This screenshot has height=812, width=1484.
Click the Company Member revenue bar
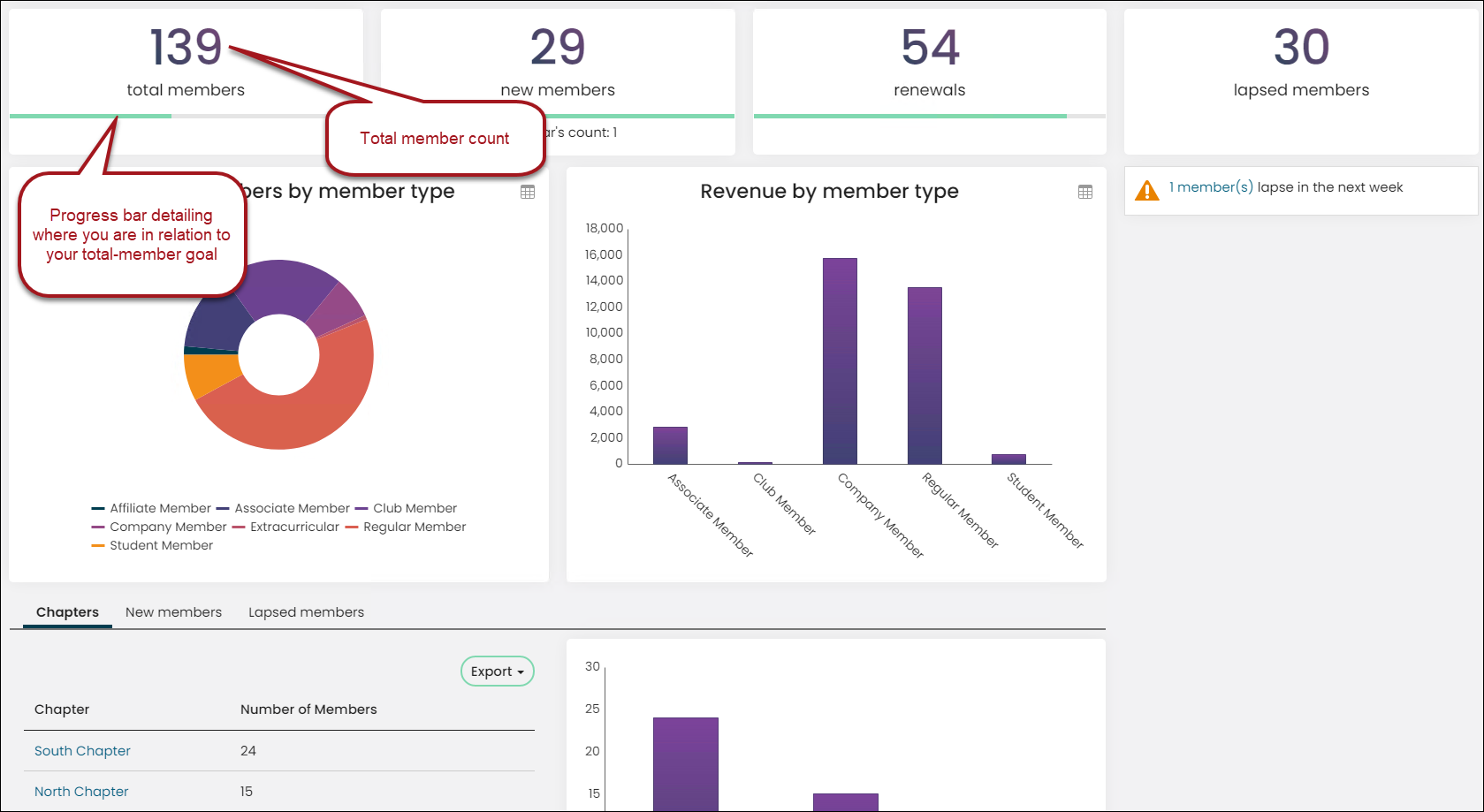(840, 360)
